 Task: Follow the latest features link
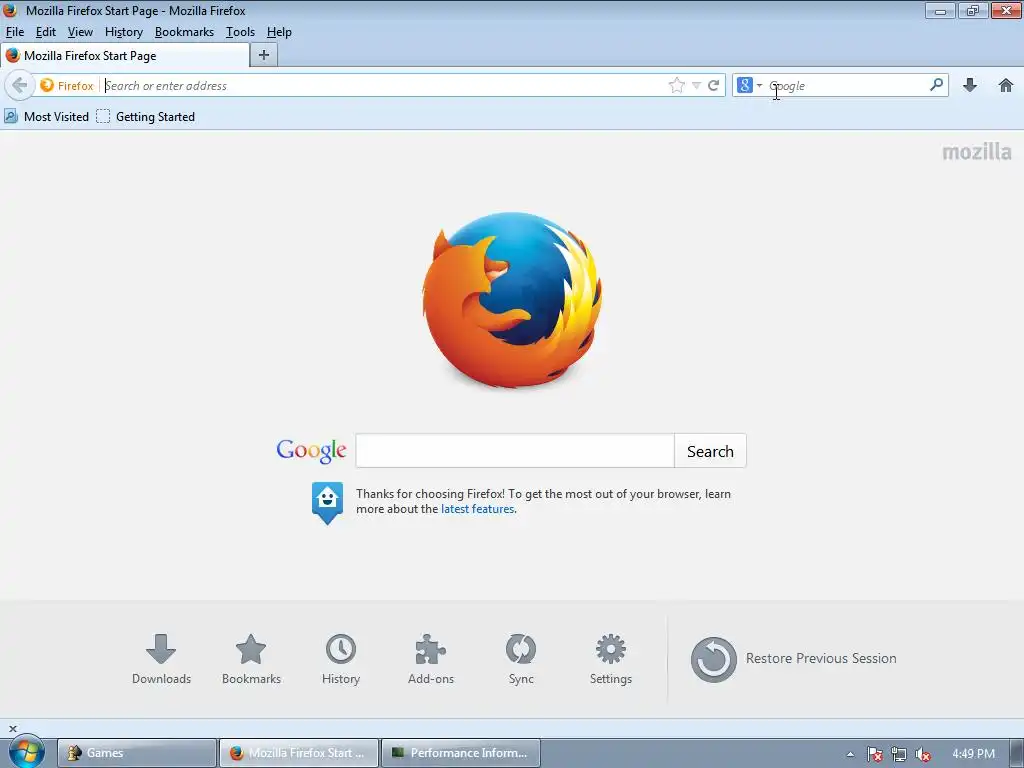point(477,509)
